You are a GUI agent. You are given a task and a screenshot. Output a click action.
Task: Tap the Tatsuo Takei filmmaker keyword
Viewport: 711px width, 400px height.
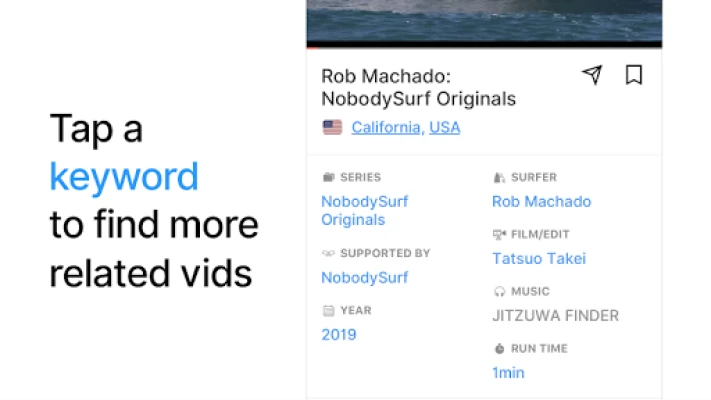tap(539, 259)
